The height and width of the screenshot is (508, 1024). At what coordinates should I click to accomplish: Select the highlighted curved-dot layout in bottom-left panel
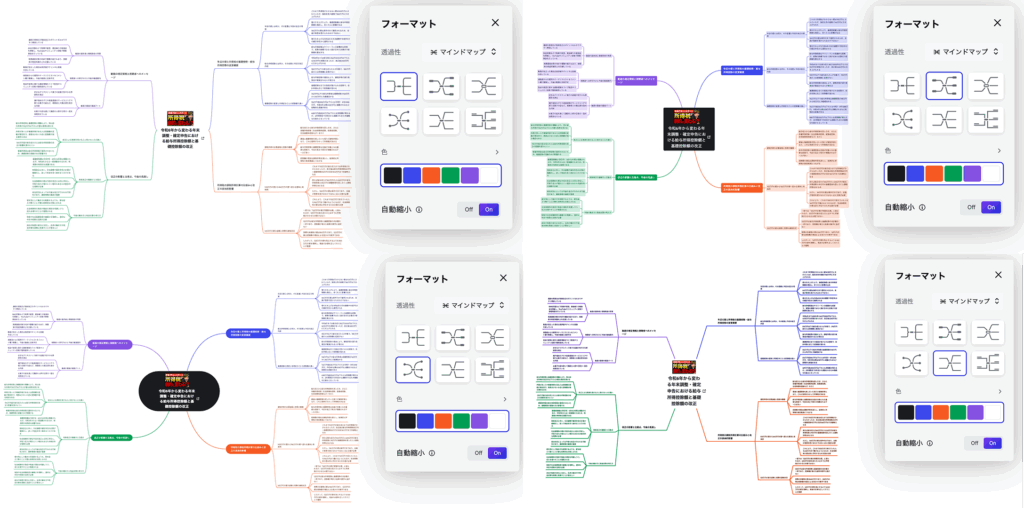(x=414, y=370)
